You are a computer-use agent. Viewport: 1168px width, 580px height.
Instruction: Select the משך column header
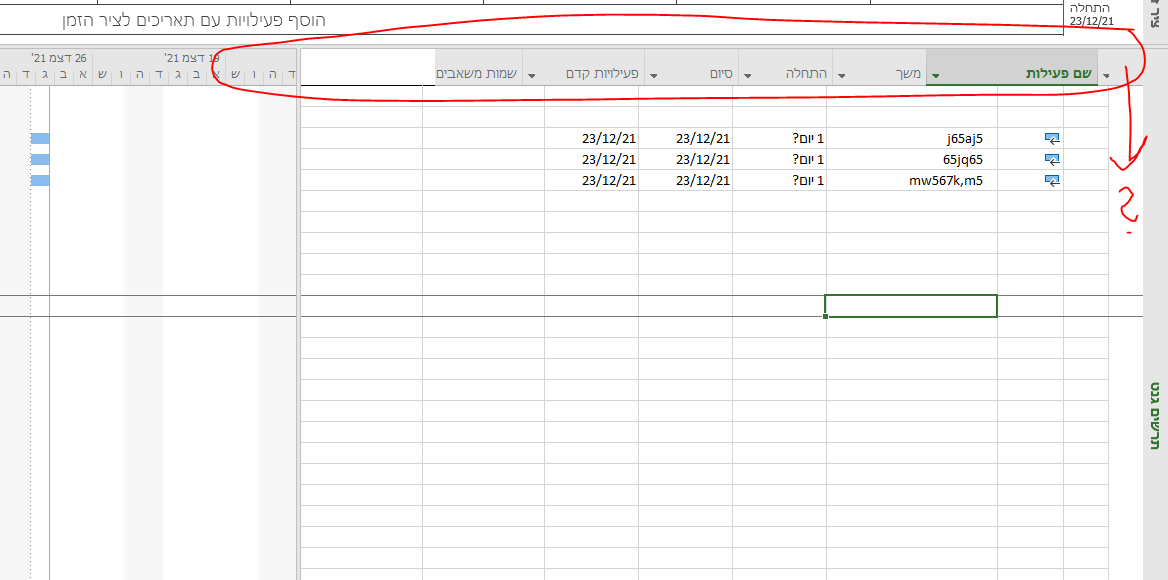(879, 67)
